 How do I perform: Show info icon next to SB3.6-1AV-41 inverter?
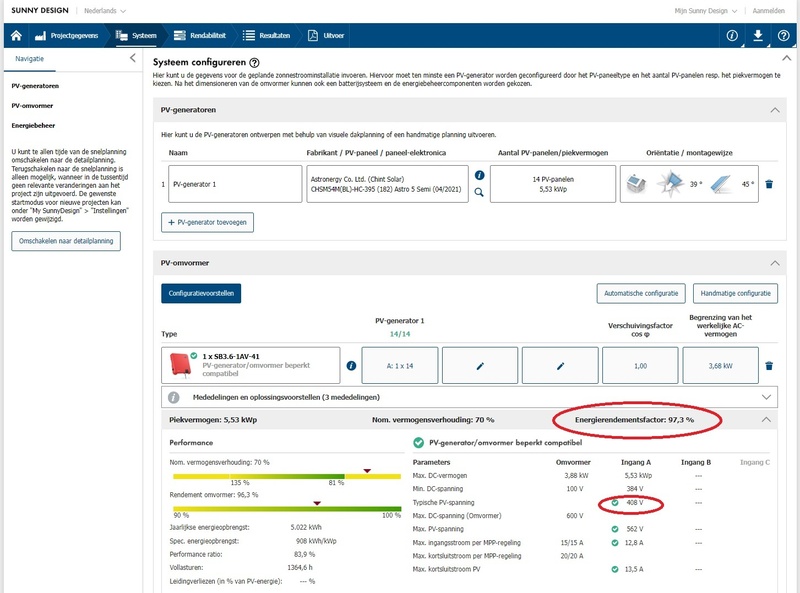click(351, 365)
